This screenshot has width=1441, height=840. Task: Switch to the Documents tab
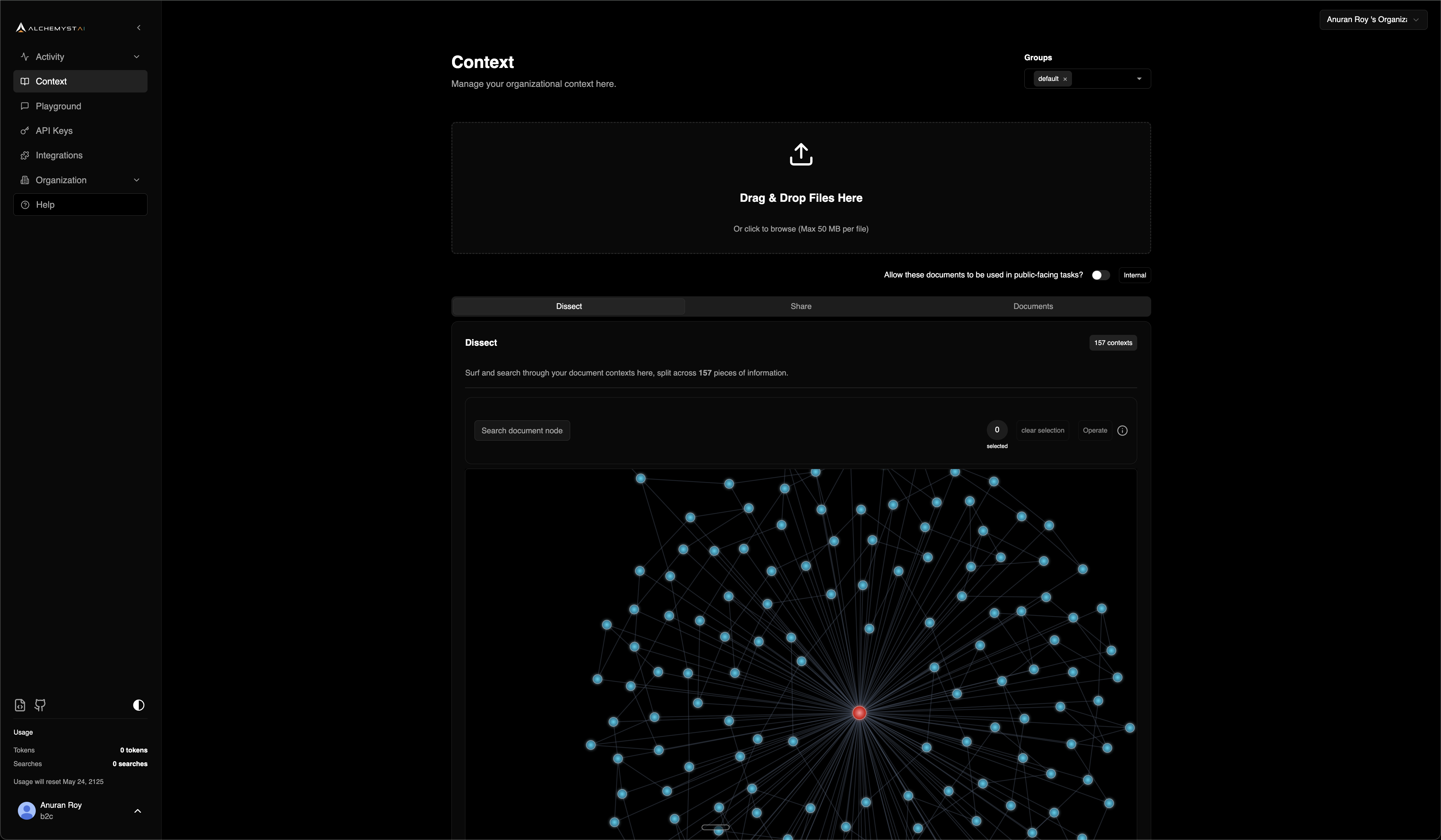1033,306
